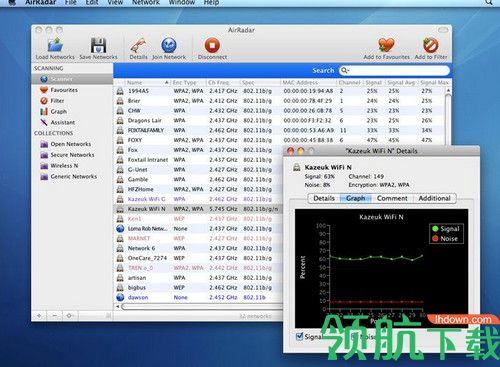Image resolution: width=500 pixels, height=367 pixels.
Task: Sort by the Enc Type column header
Action: (188, 82)
